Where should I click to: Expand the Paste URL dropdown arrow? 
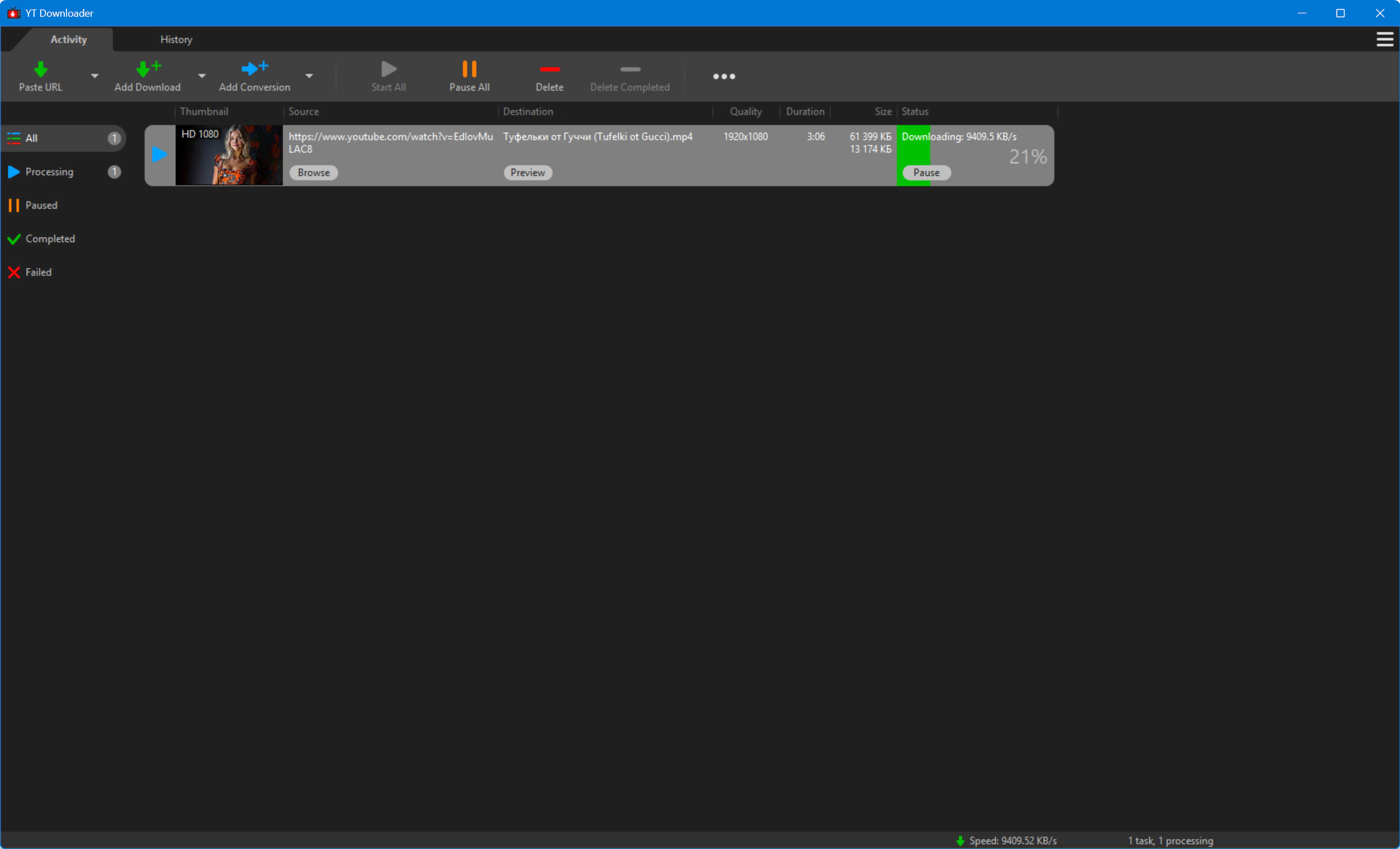[x=95, y=75]
